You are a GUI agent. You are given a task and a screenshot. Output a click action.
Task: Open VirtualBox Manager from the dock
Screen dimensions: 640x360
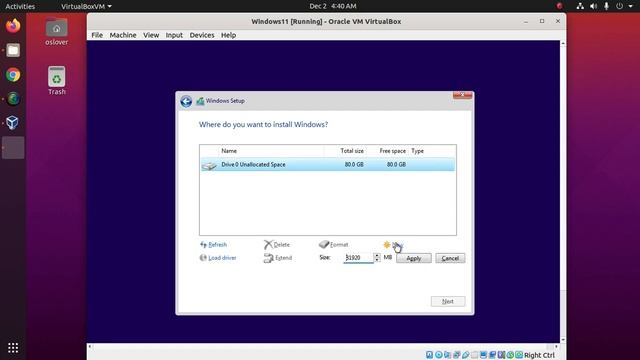point(12,122)
